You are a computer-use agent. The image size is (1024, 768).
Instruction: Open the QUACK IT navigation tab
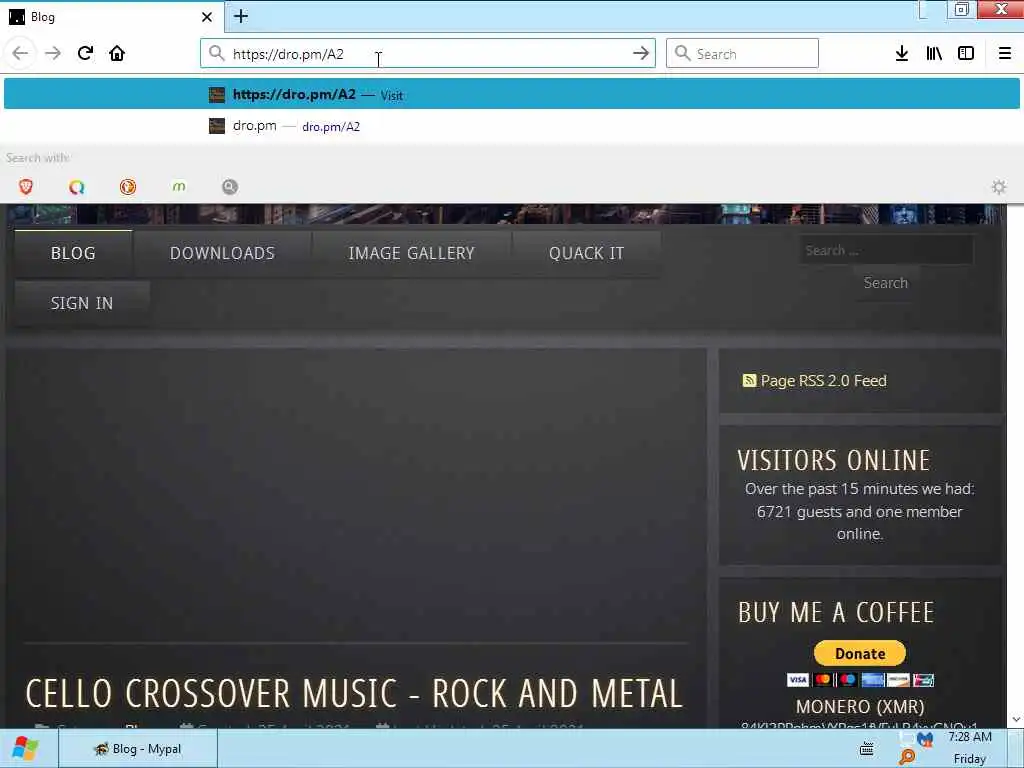[586, 253]
